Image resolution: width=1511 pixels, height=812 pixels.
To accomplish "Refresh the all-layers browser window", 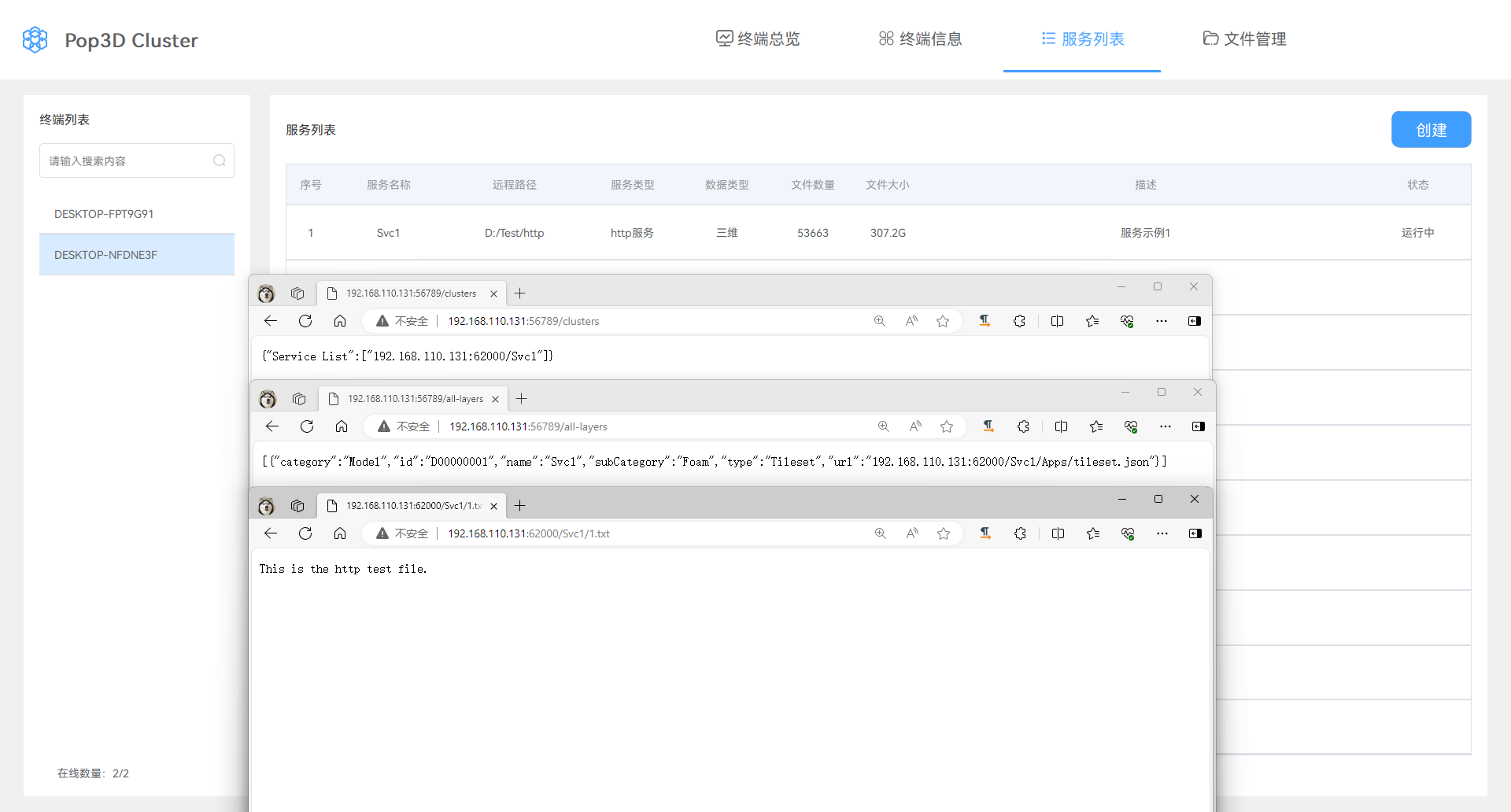I will (x=307, y=426).
